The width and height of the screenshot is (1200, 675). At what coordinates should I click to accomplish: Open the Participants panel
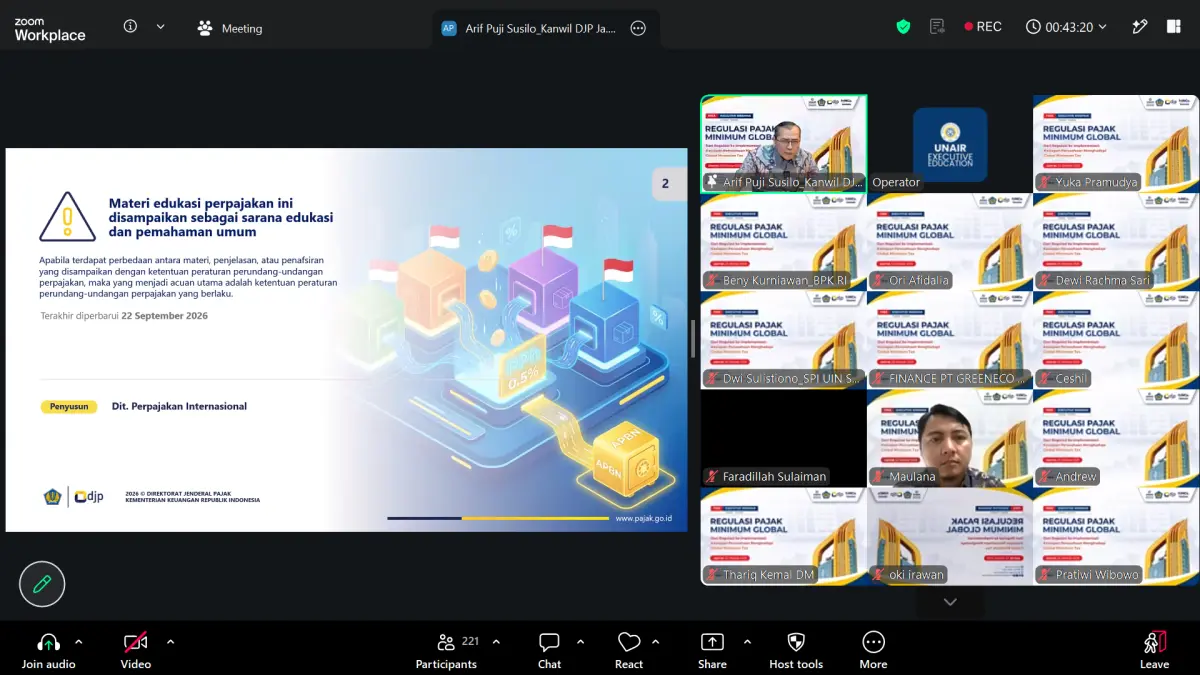[446, 650]
